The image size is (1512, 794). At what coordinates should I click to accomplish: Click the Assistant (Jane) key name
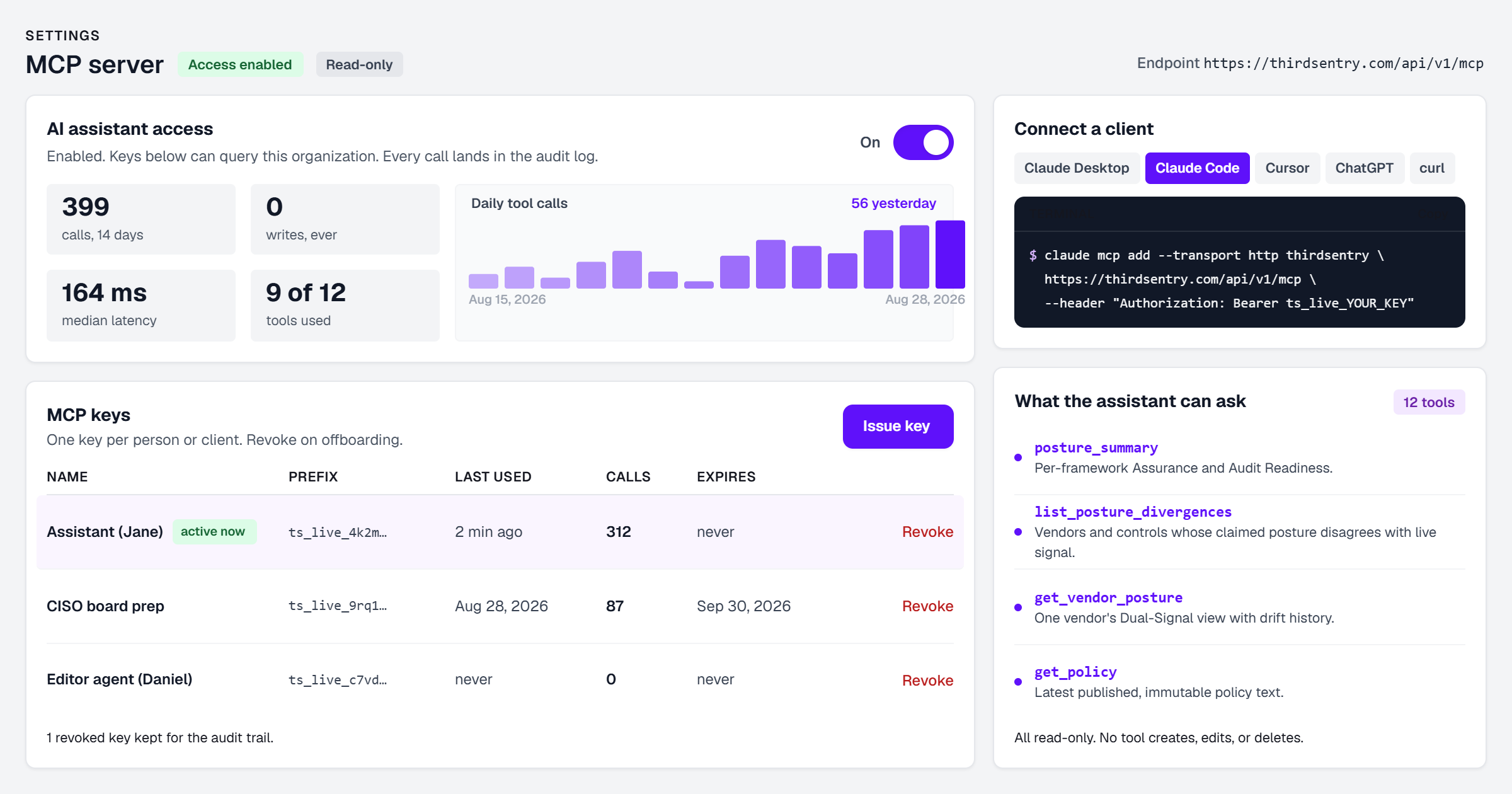point(105,532)
